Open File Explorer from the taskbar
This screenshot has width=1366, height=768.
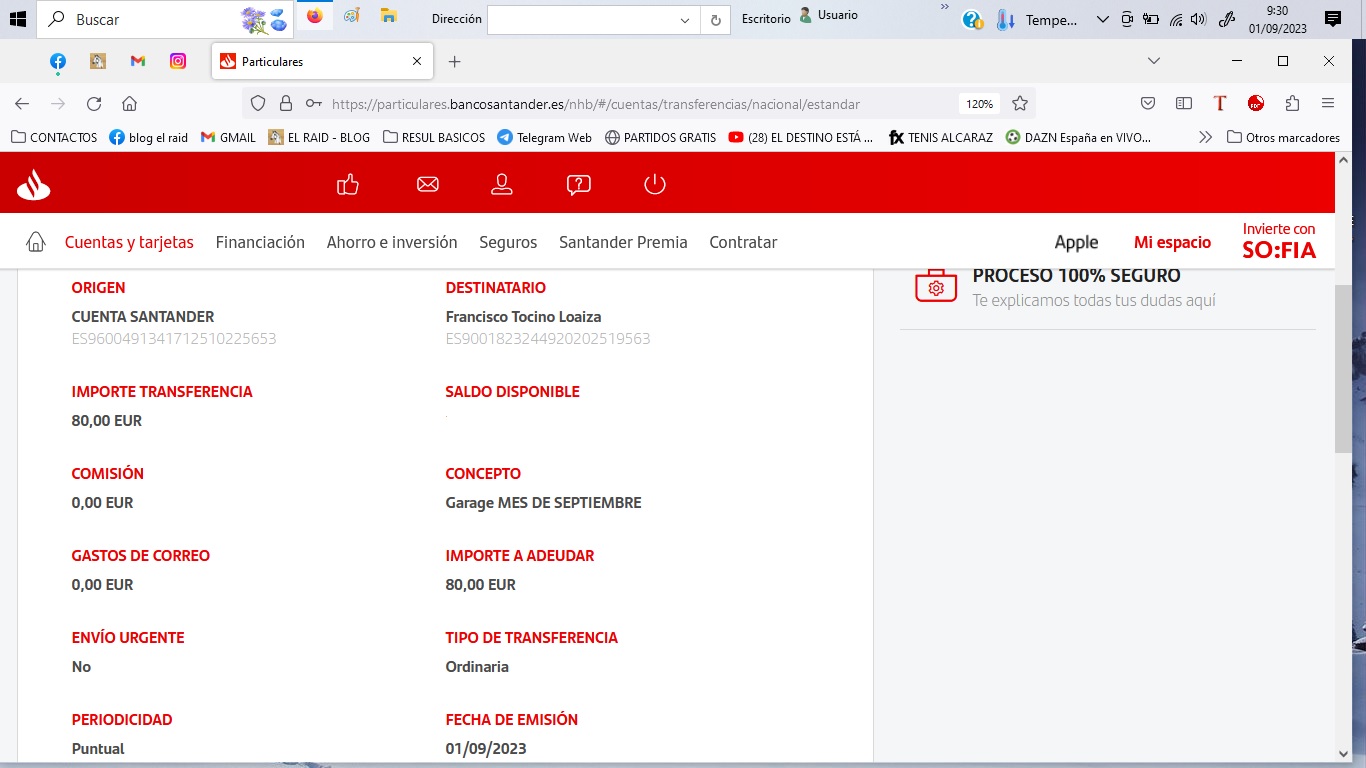(388, 17)
